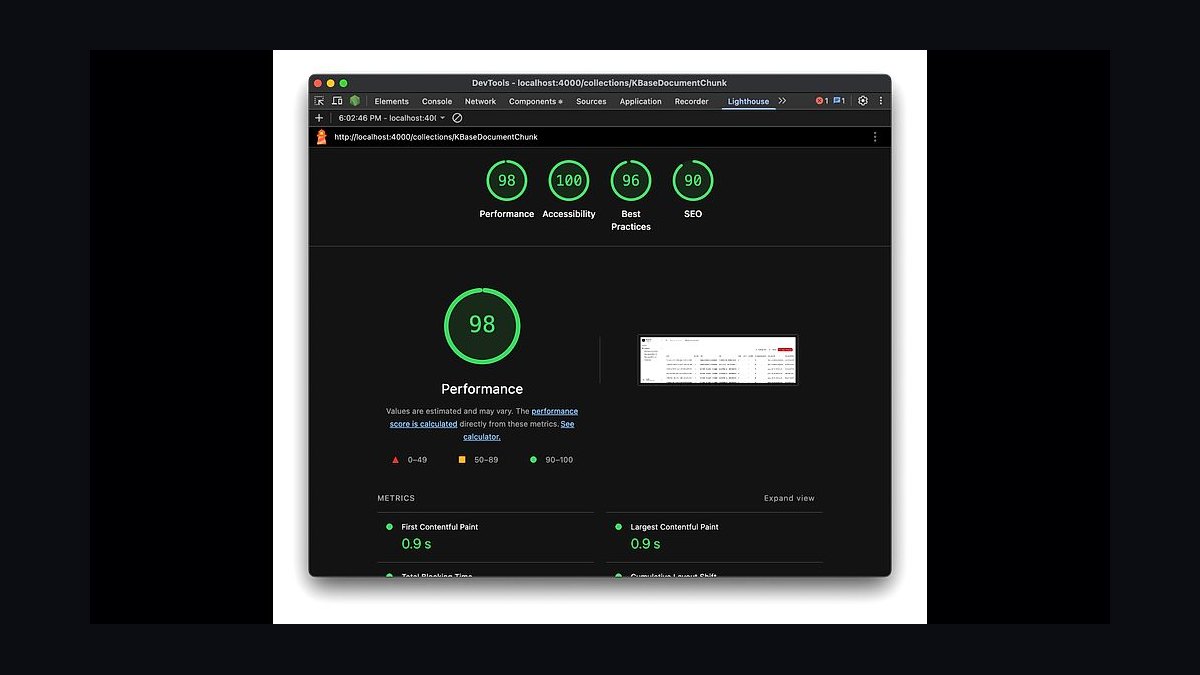The image size is (1200, 675).
Task: Click the clear all reports icon
Action: (457, 118)
